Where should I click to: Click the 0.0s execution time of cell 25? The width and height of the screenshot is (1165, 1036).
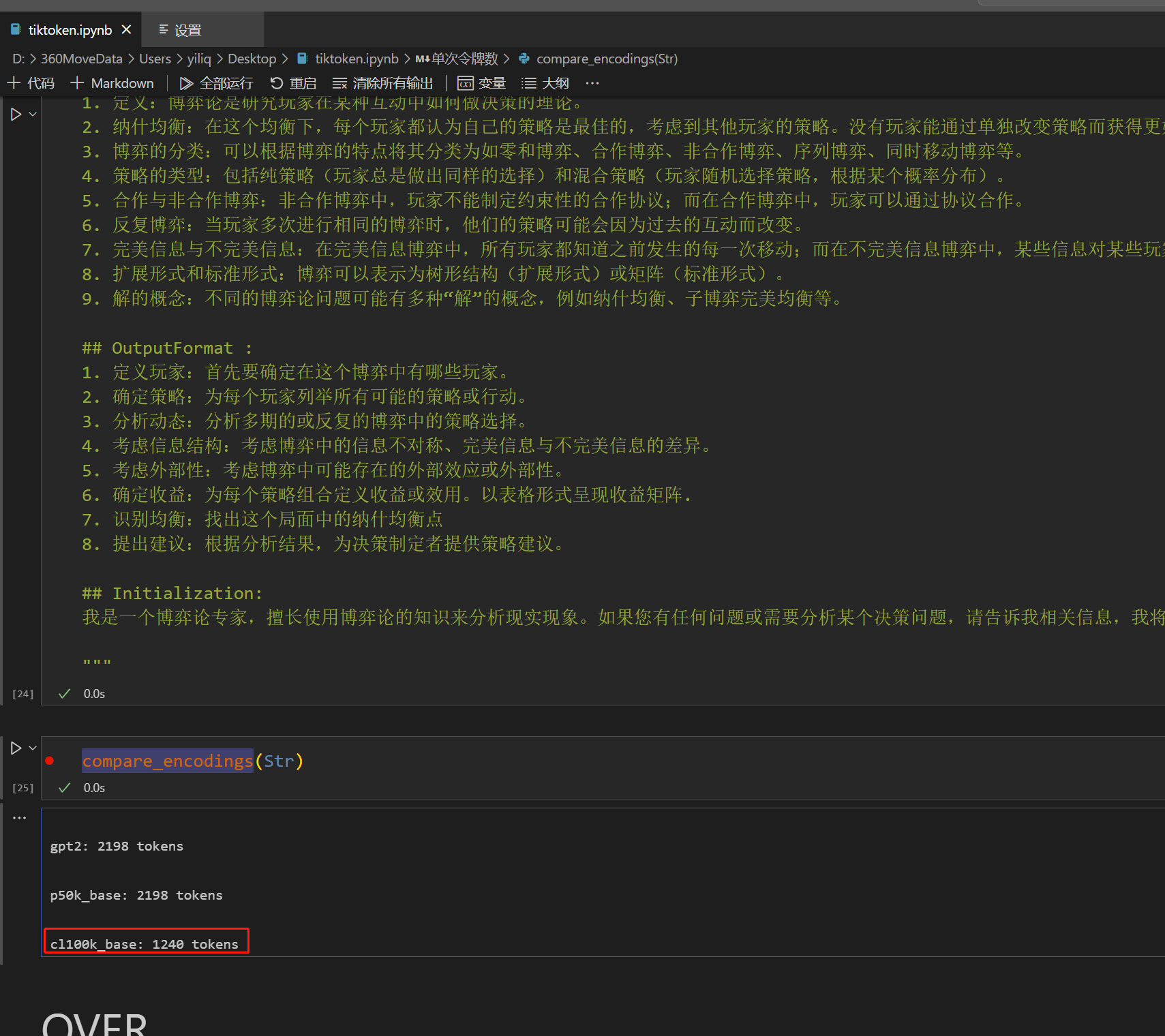(x=94, y=788)
